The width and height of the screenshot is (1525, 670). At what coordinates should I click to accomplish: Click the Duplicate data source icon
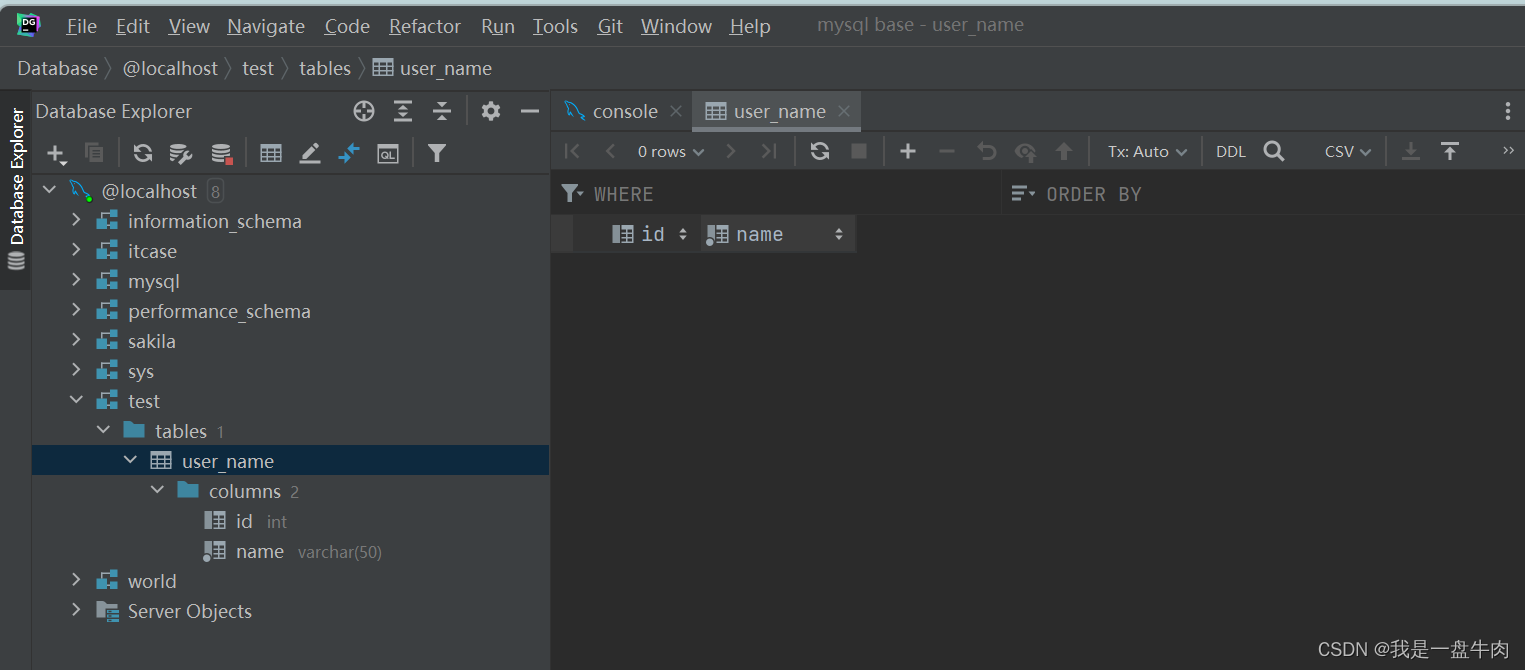coord(94,153)
